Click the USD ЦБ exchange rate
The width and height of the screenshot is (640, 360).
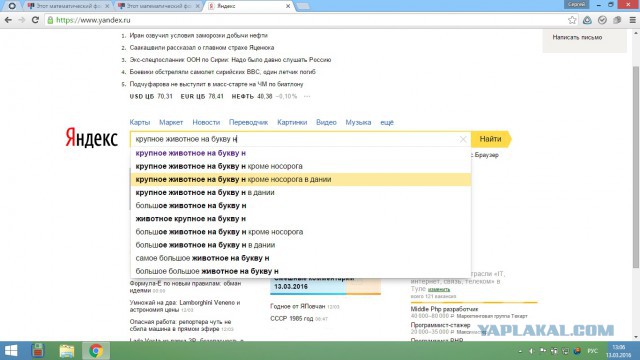point(151,96)
